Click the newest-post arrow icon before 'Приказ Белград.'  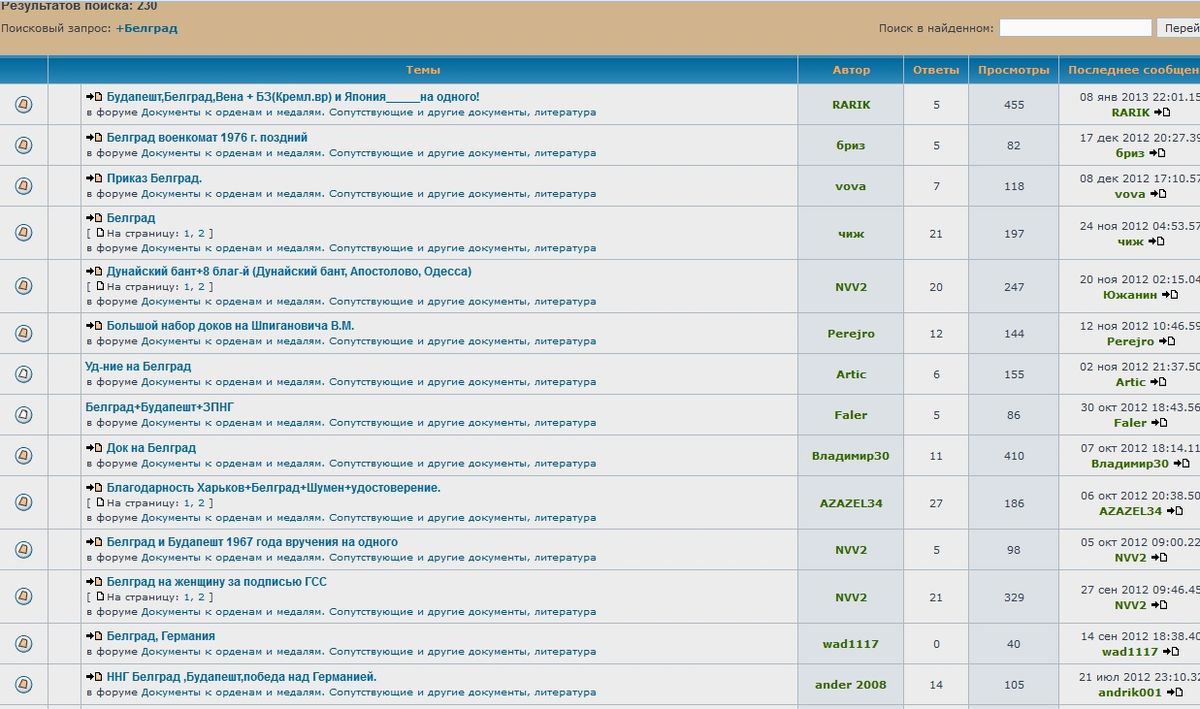click(x=94, y=179)
